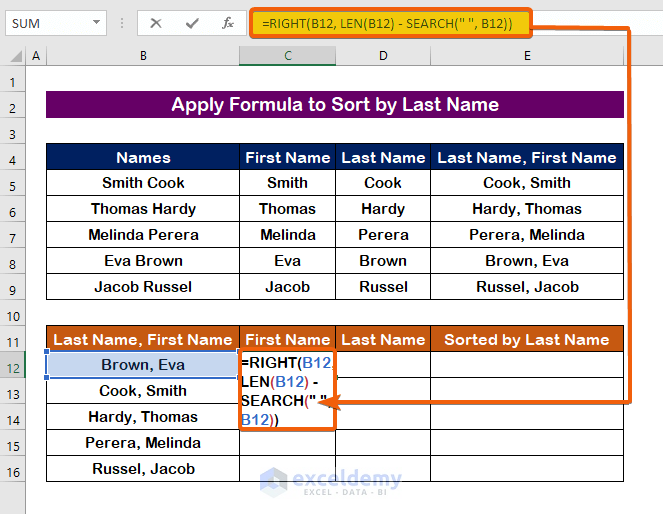
Task: Click the 'Hardy, Thomas' cell in row 6
Action: tap(527, 209)
